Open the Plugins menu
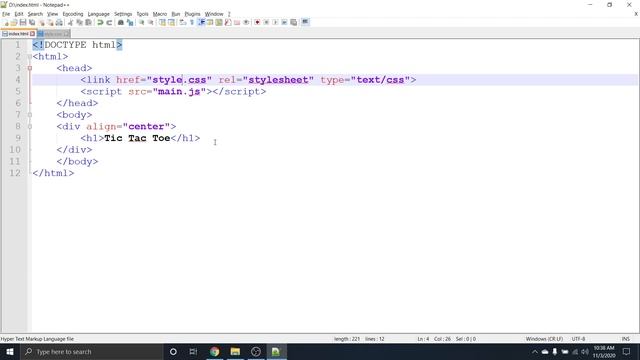The height and width of the screenshot is (360, 640). (192, 14)
